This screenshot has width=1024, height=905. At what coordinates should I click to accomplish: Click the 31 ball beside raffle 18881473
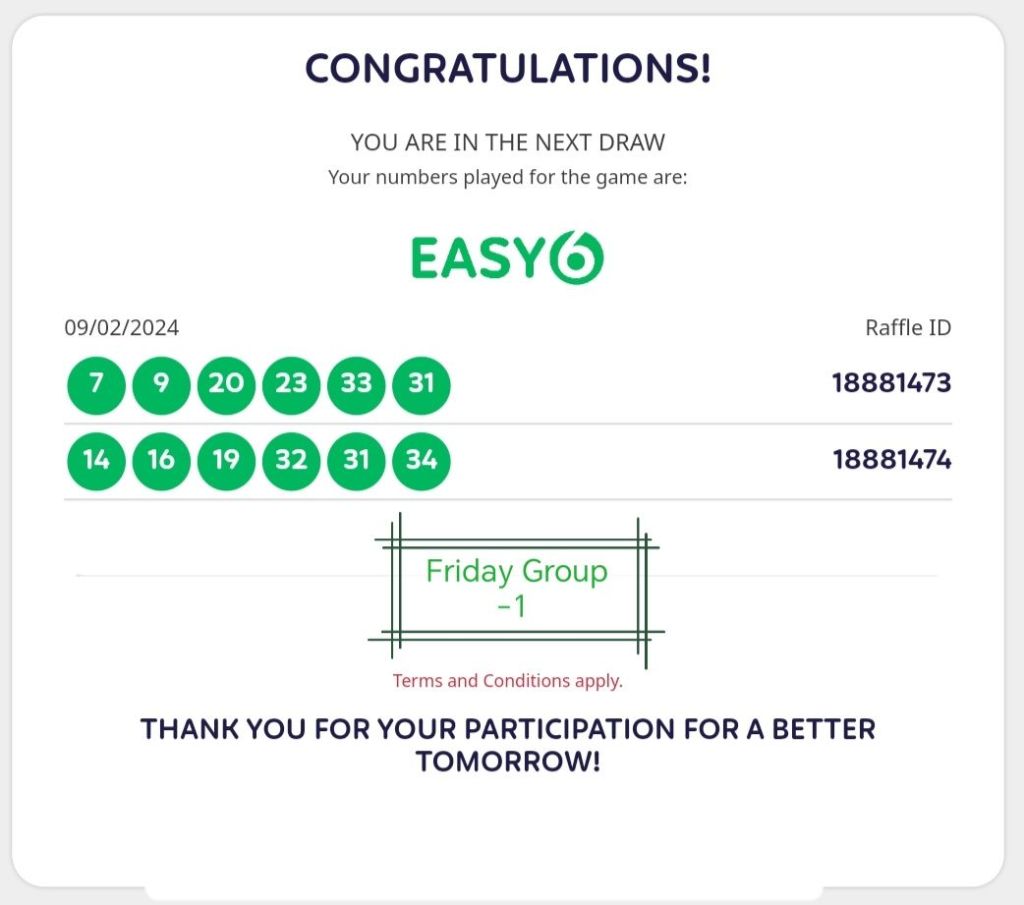tap(421, 384)
